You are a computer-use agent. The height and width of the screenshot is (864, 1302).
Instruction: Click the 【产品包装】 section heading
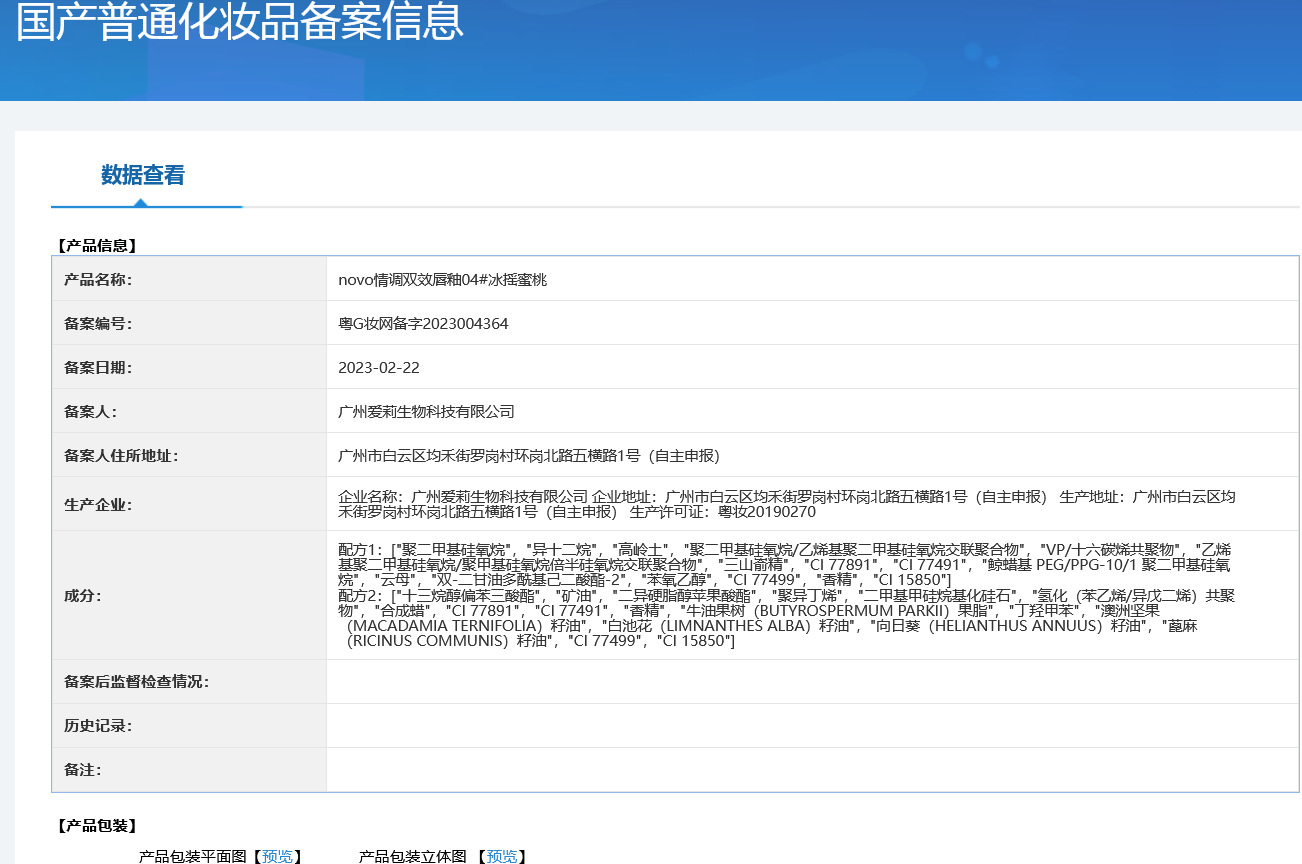click(x=96, y=826)
